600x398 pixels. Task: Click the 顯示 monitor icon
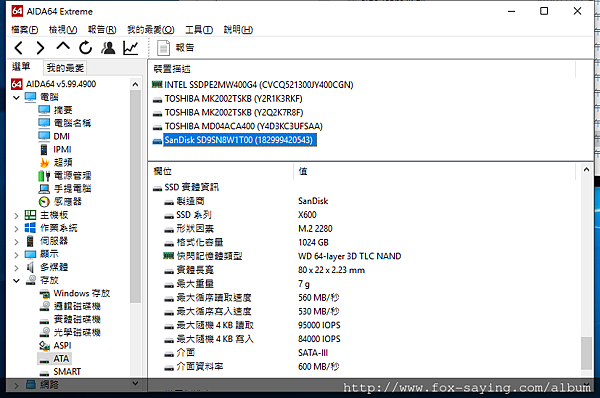[30, 254]
